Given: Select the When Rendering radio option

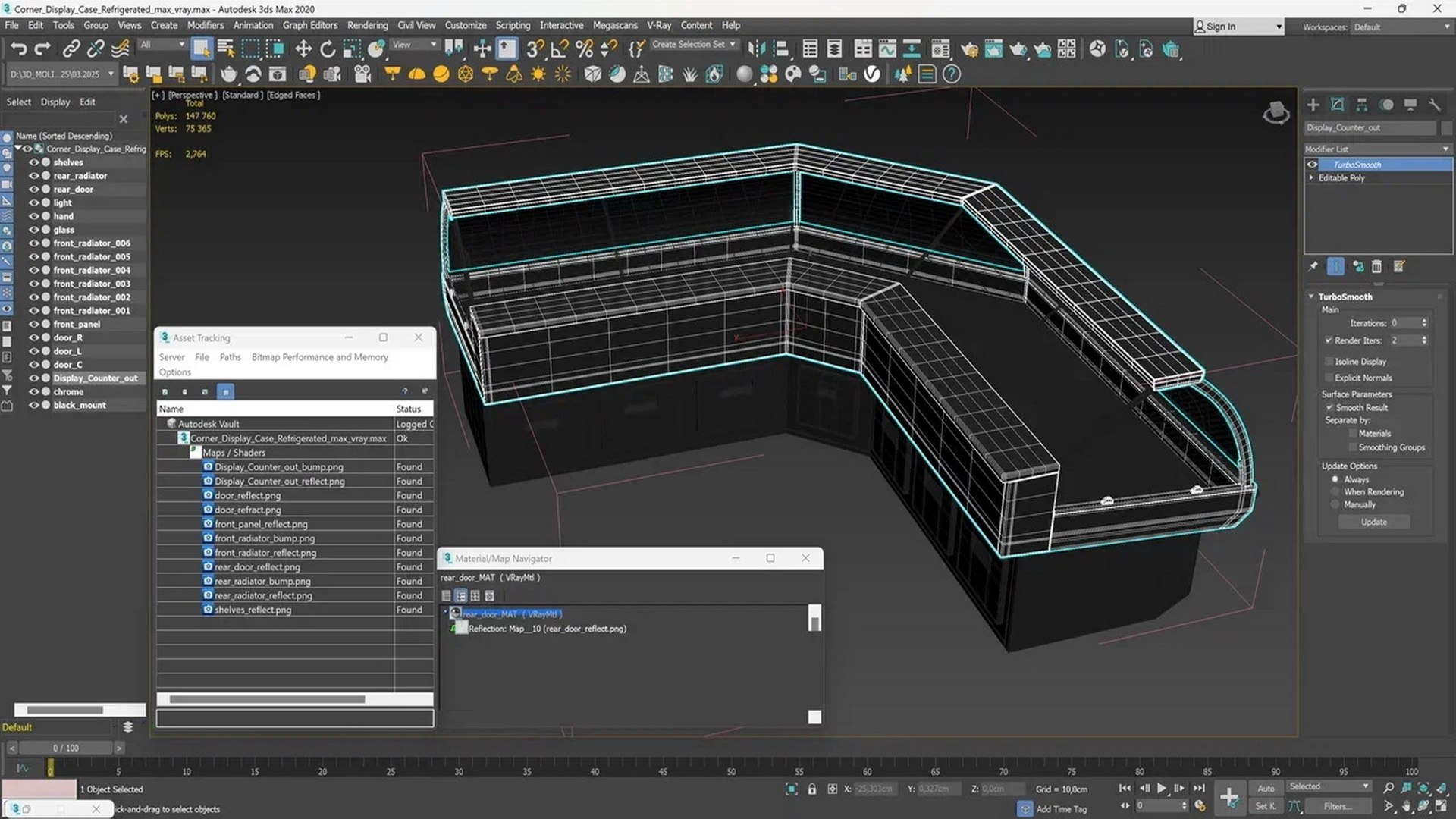Looking at the screenshot, I should pyautogui.click(x=1335, y=492).
